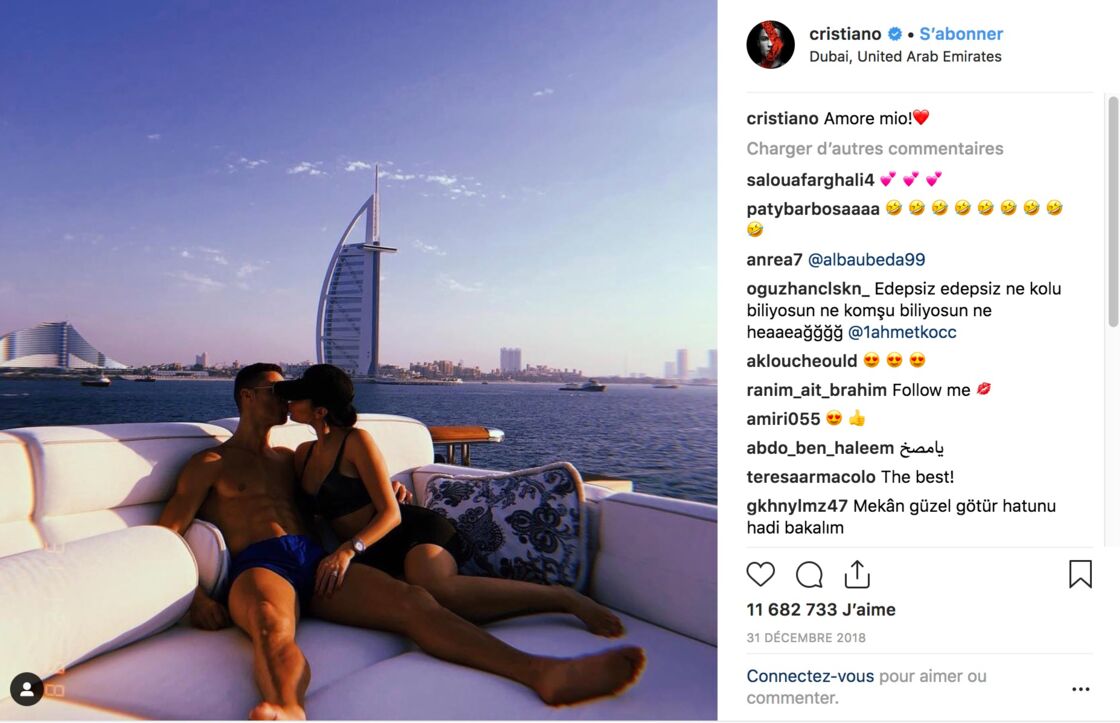Like the post with heart icon
Viewport: 1120px width, 723px height.
coord(761,574)
